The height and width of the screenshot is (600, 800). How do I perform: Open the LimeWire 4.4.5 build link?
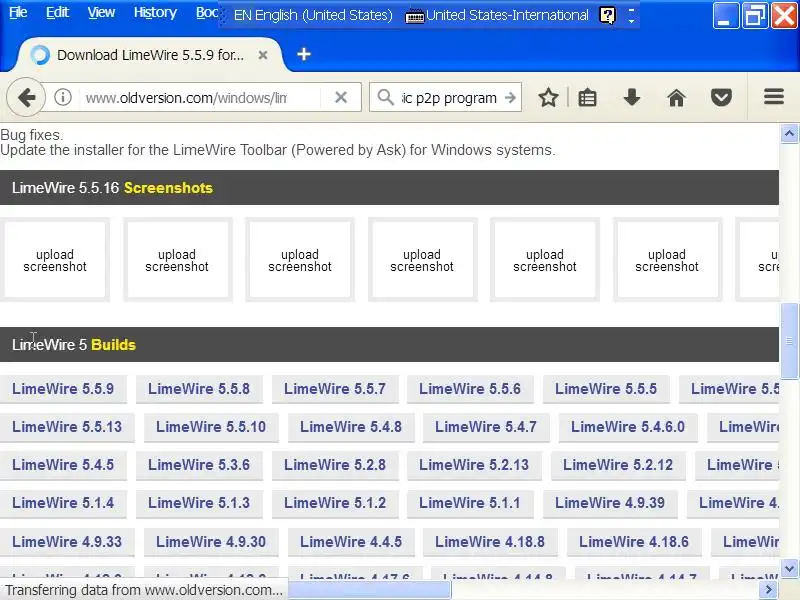coord(351,541)
